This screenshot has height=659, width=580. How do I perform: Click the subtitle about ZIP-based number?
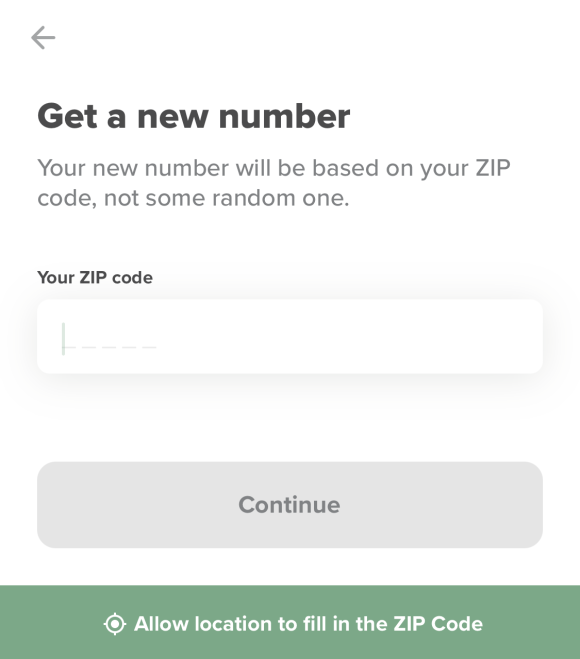(x=274, y=183)
